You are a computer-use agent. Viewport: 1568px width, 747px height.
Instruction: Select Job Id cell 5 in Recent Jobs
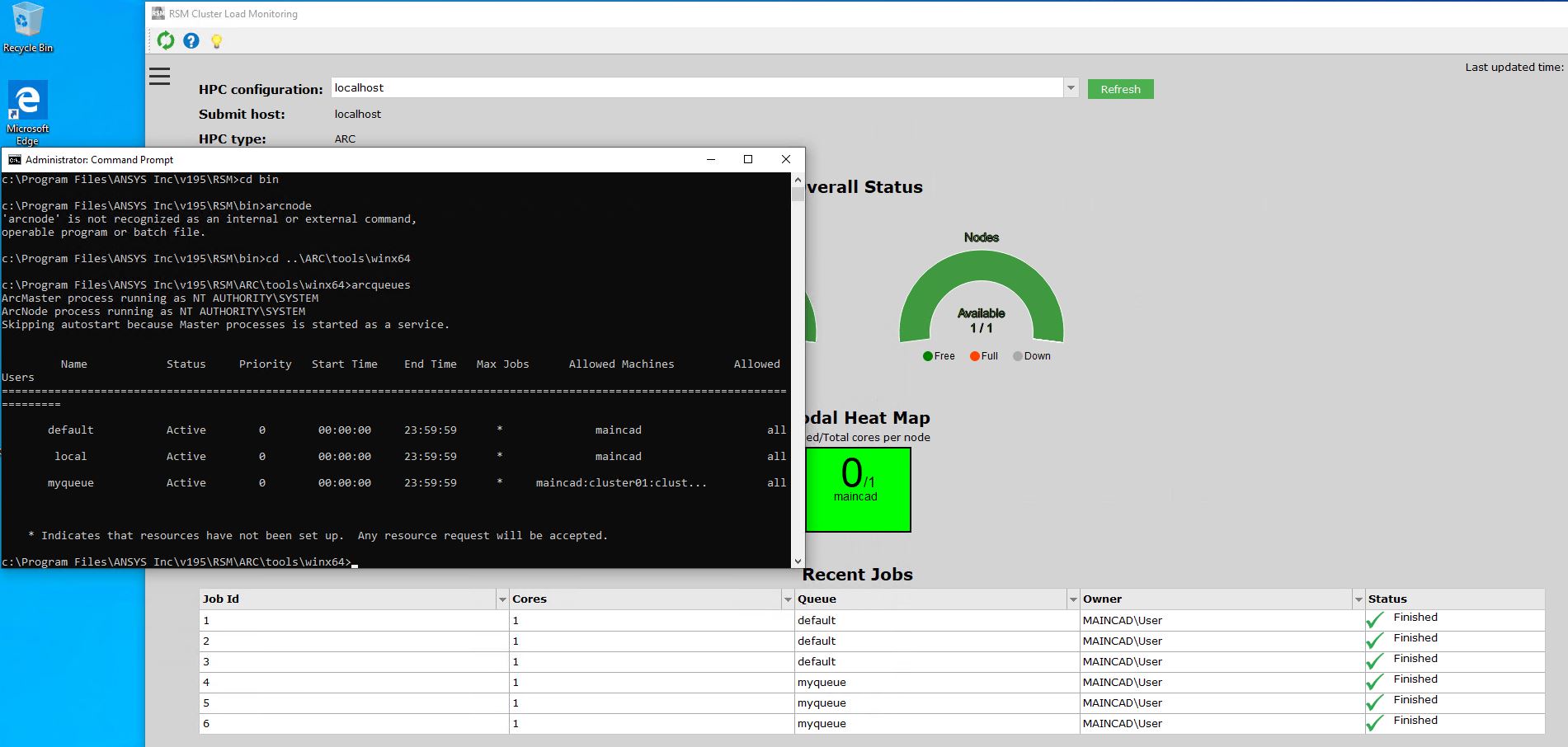[354, 702]
